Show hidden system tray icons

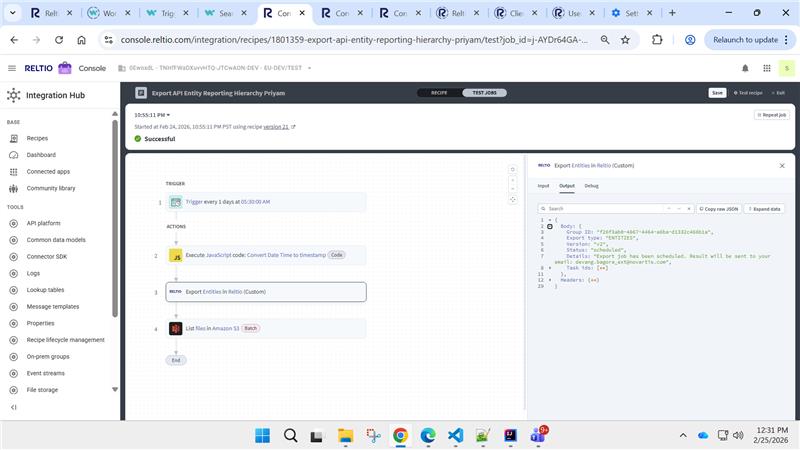[683, 435]
